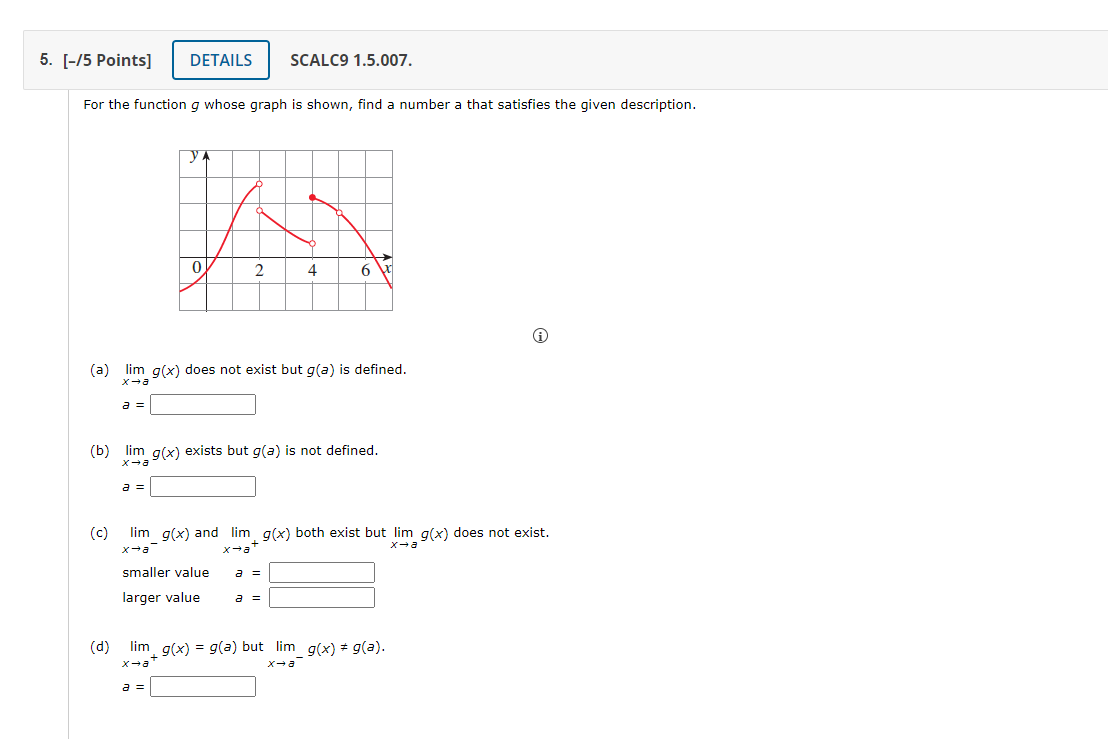Click the answer box for part (d)
Viewport: 1108px width, 739px height.
coord(202,686)
